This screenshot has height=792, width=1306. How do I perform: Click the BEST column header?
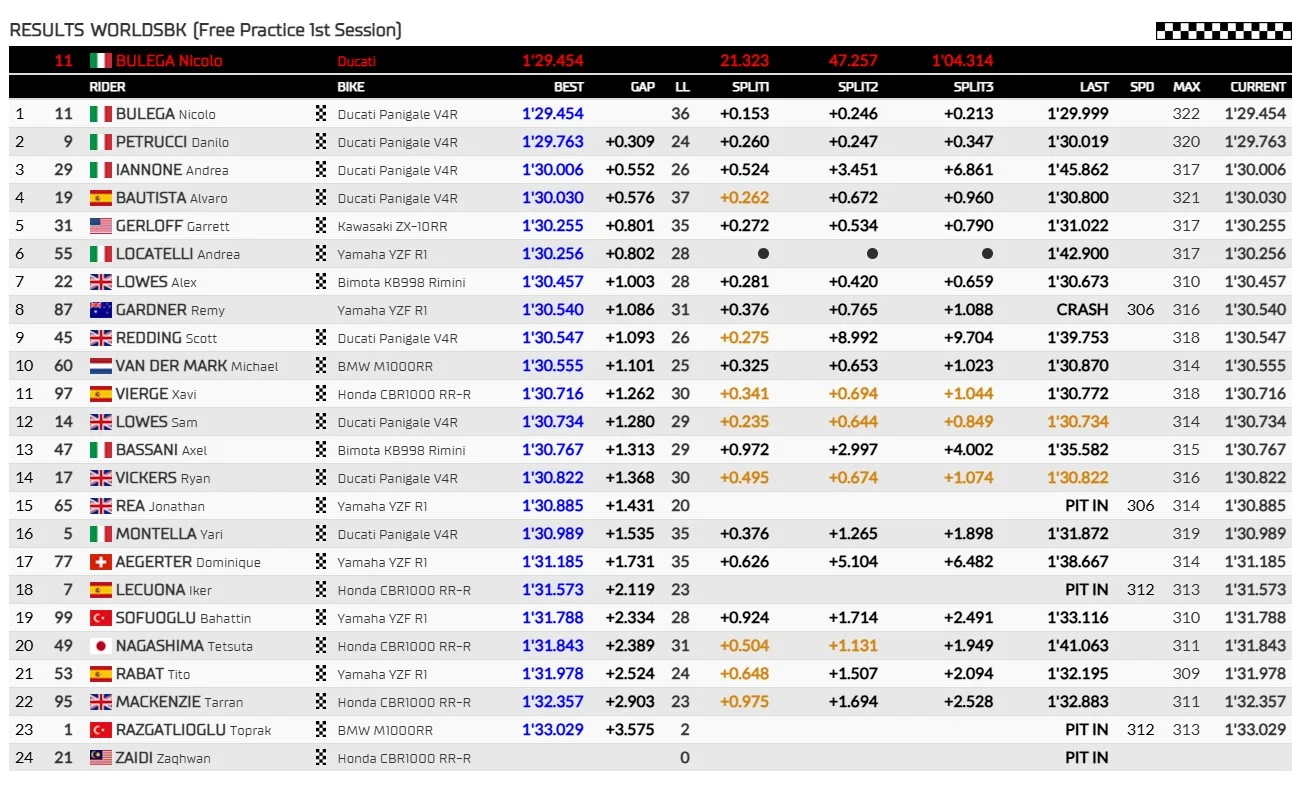click(568, 87)
